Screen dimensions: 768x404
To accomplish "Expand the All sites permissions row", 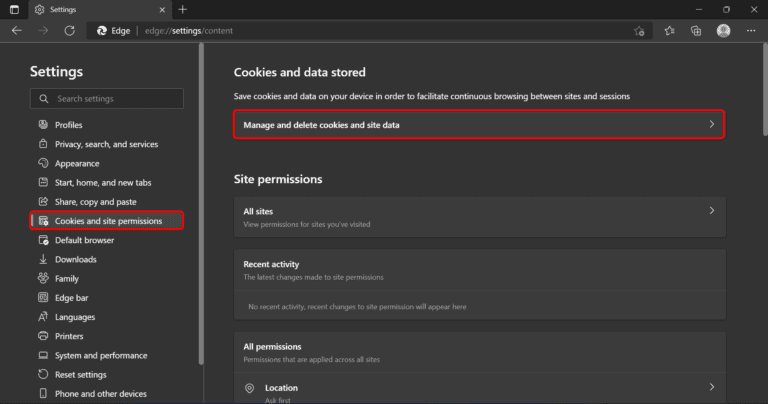I will (x=478, y=217).
